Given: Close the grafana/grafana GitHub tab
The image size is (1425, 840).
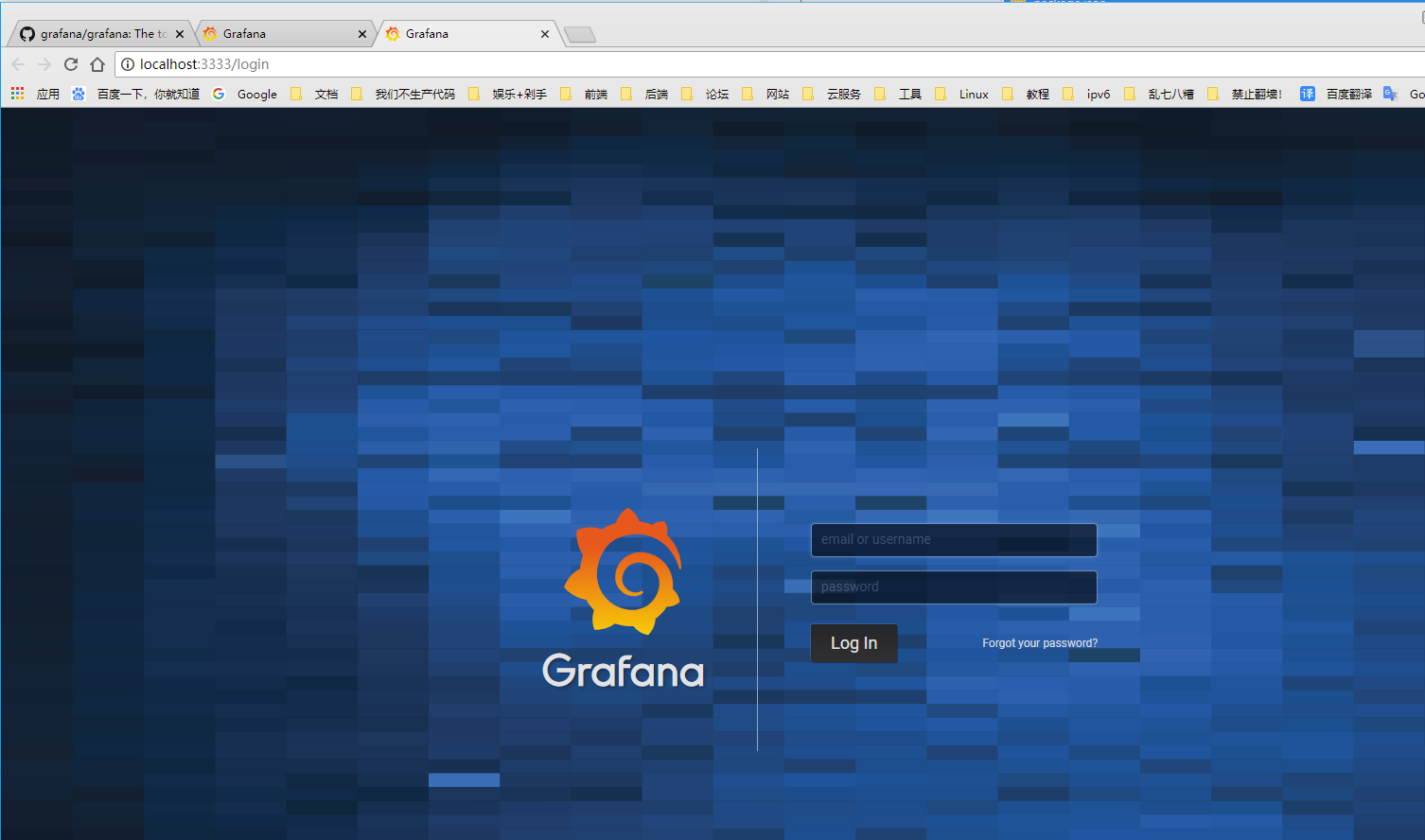Looking at the screenshot, I should pos(180,34).
